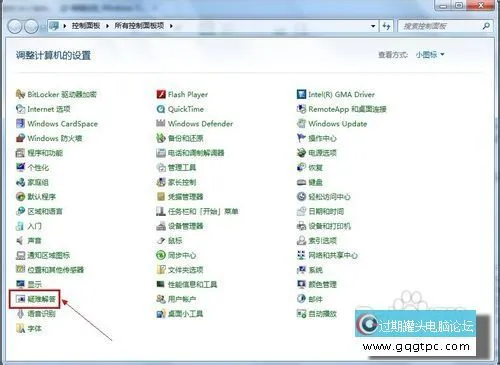Open the 声音 speaker icon
This screenshot has height=365, width=500.
20,240
